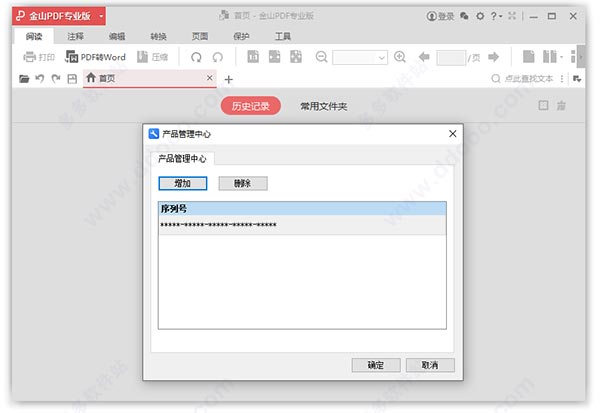
Task: Click the zoom in magnifier icon
Action: (x=400, y=57)
